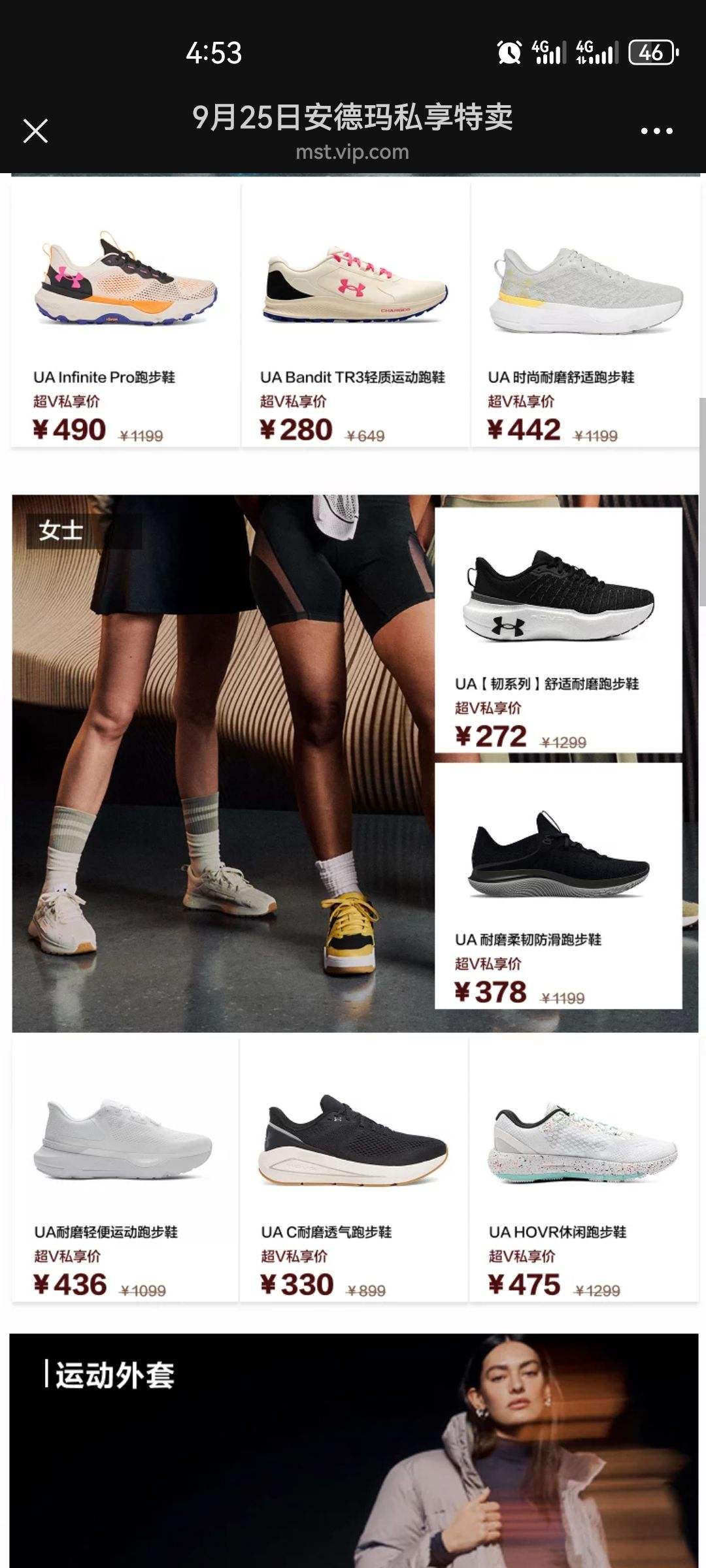This screenshot has width=706, height=1568.
Task: Tap the ¥272 price for 韧系列 shoe
Action: (491, 736)
